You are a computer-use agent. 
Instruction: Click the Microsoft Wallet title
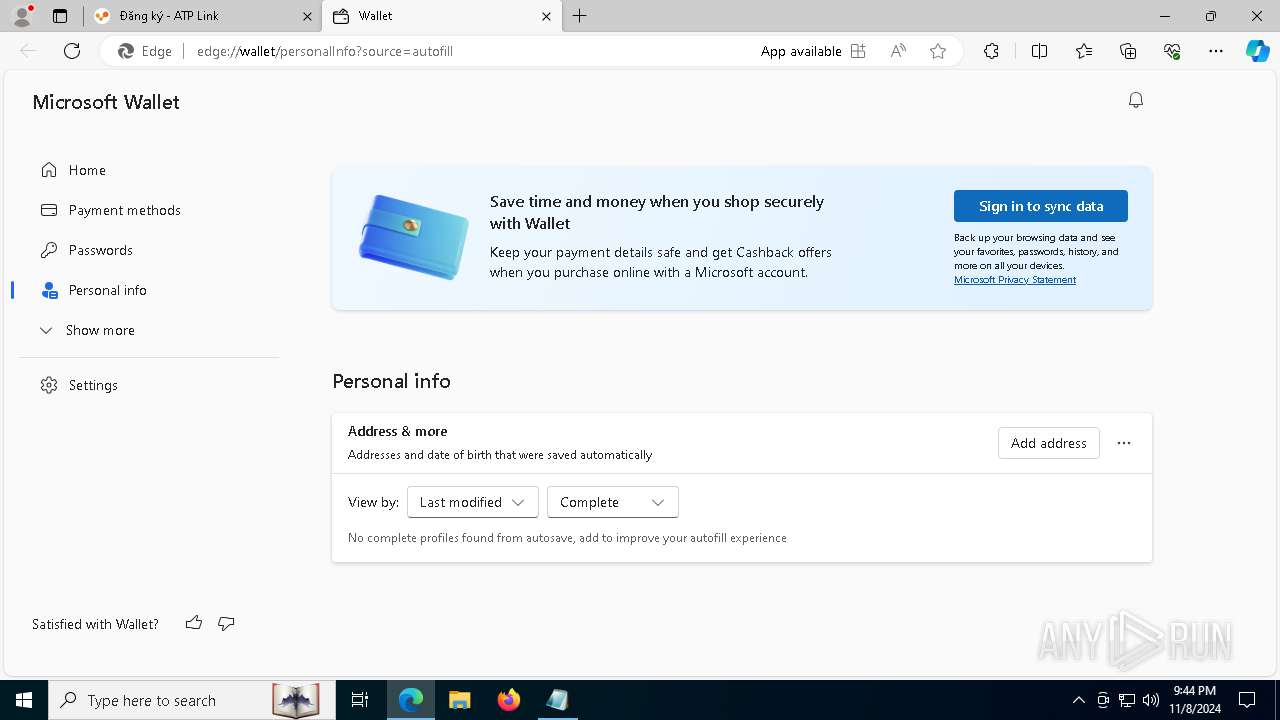[x=106, y=102]
